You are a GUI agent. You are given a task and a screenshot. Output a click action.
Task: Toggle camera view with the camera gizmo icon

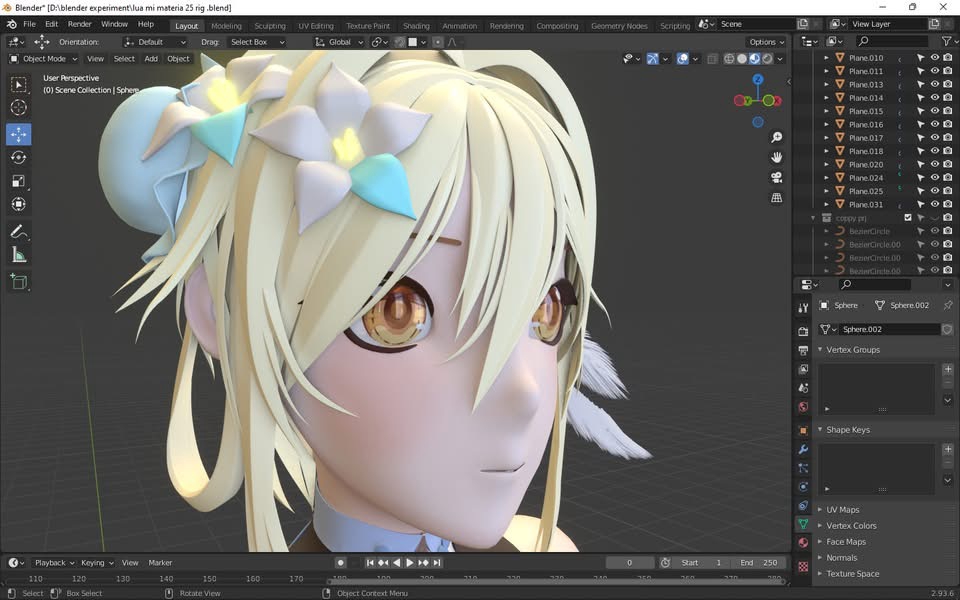[x=776, y=177]
